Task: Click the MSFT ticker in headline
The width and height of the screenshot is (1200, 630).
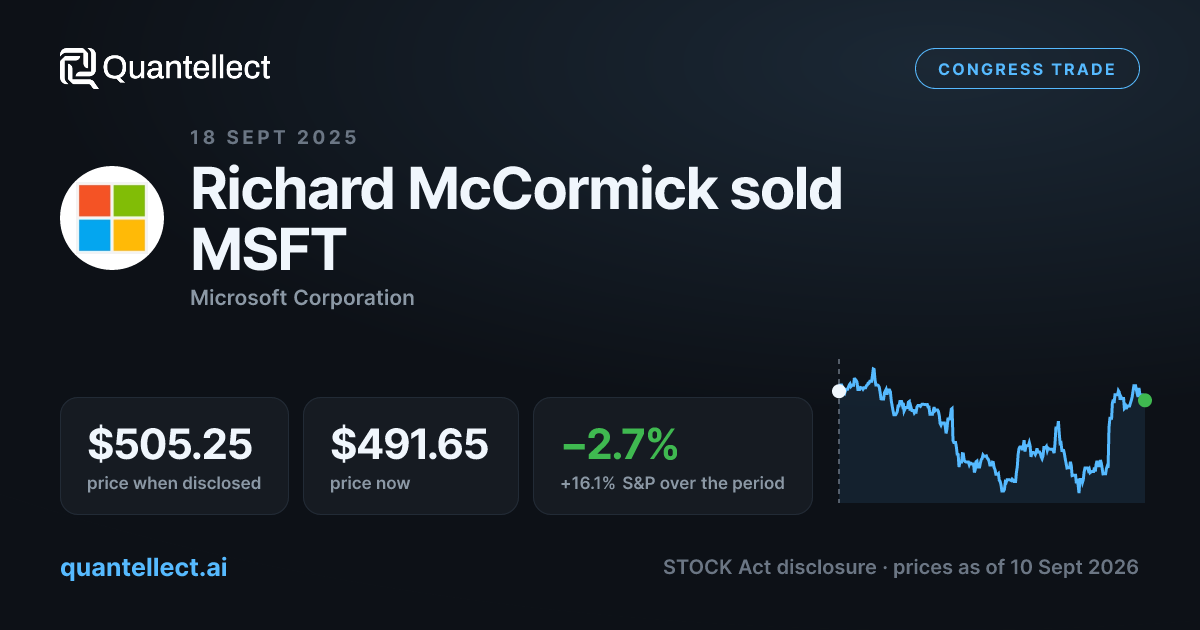Action: point(268,250)
